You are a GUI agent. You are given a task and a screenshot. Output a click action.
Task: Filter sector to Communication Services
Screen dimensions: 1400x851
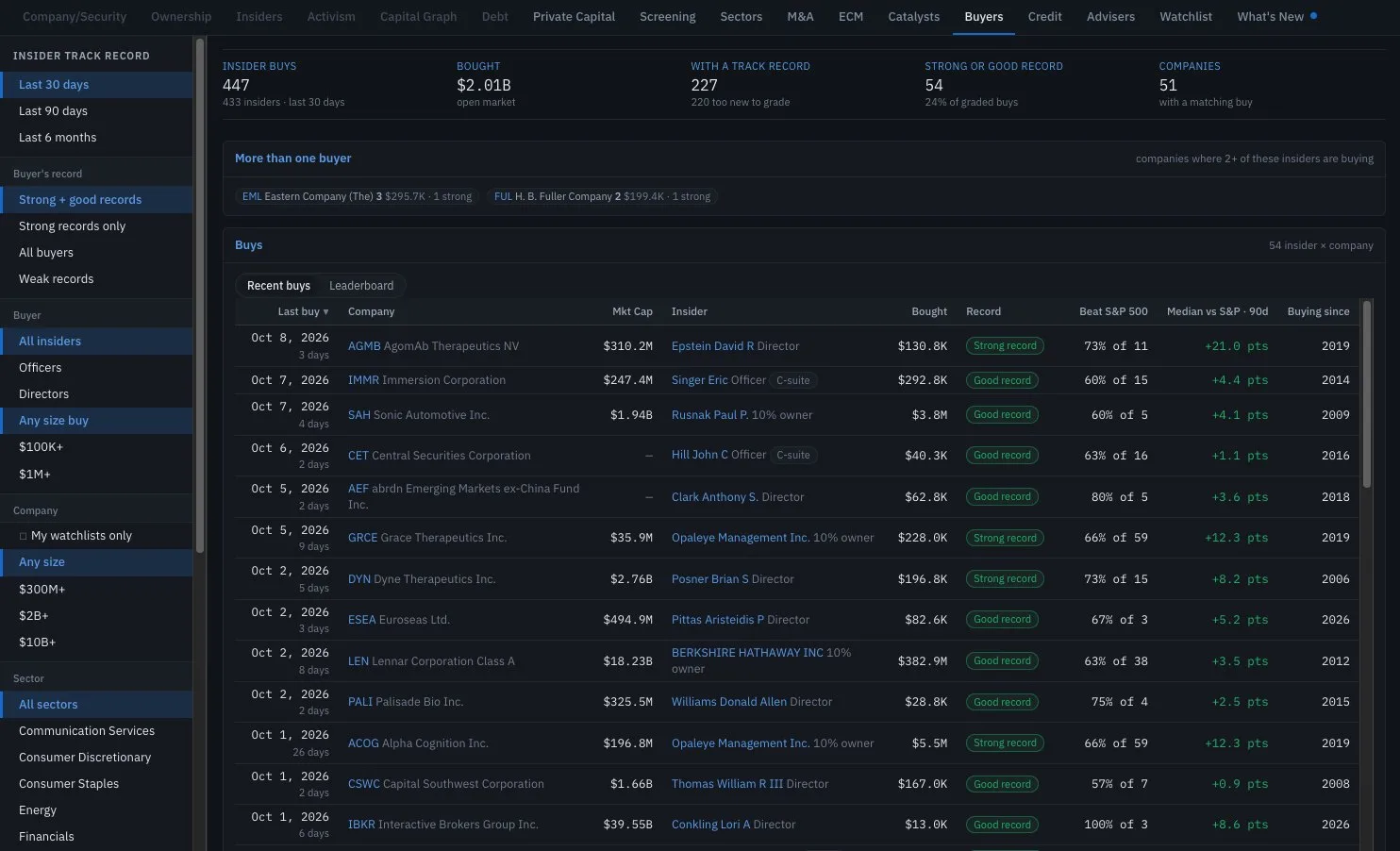[96, 731]
